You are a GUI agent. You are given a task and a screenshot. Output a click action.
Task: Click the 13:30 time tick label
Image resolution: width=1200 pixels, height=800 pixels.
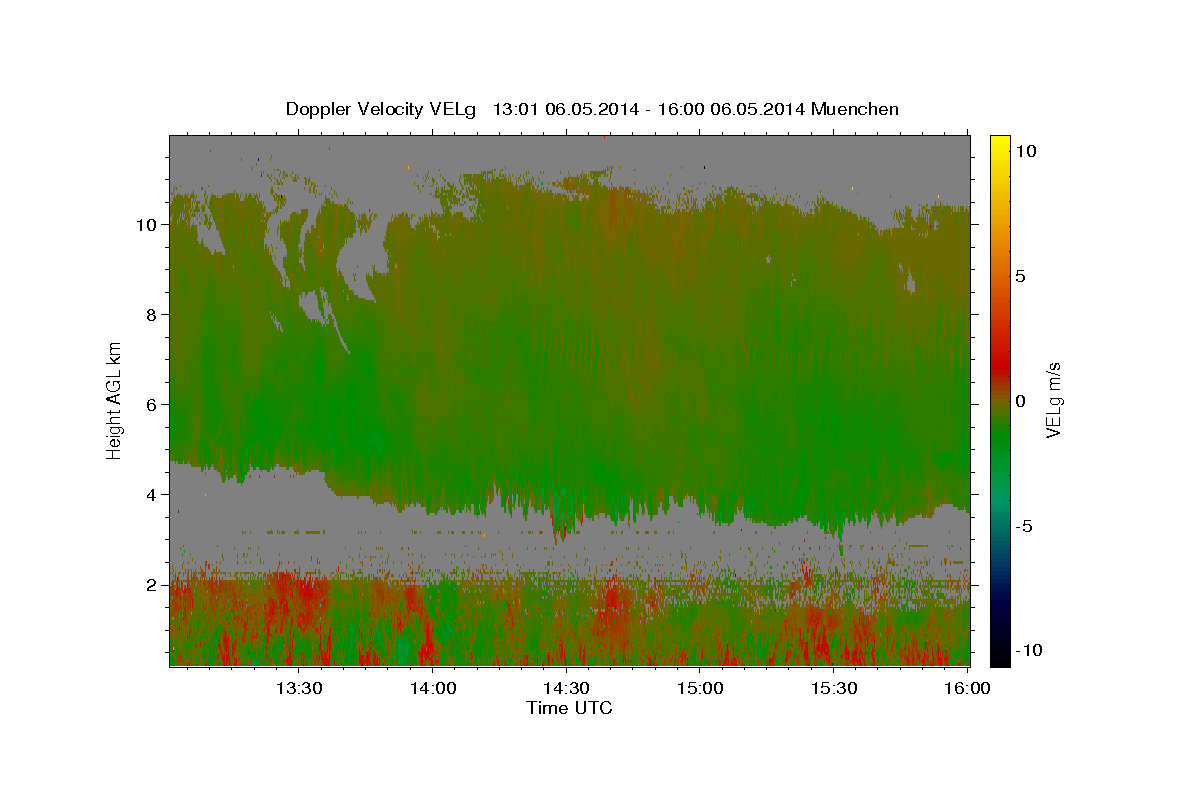pyautogui.click(x=298, y=688)
